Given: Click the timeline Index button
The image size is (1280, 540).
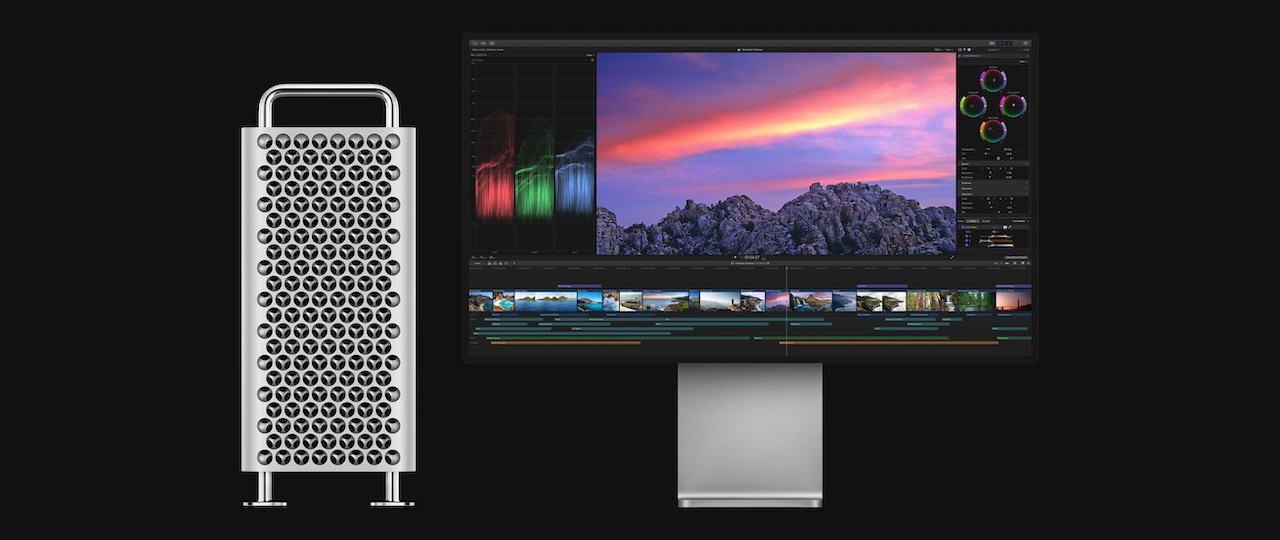Looking at the screenshot, I should click(477, 263).
